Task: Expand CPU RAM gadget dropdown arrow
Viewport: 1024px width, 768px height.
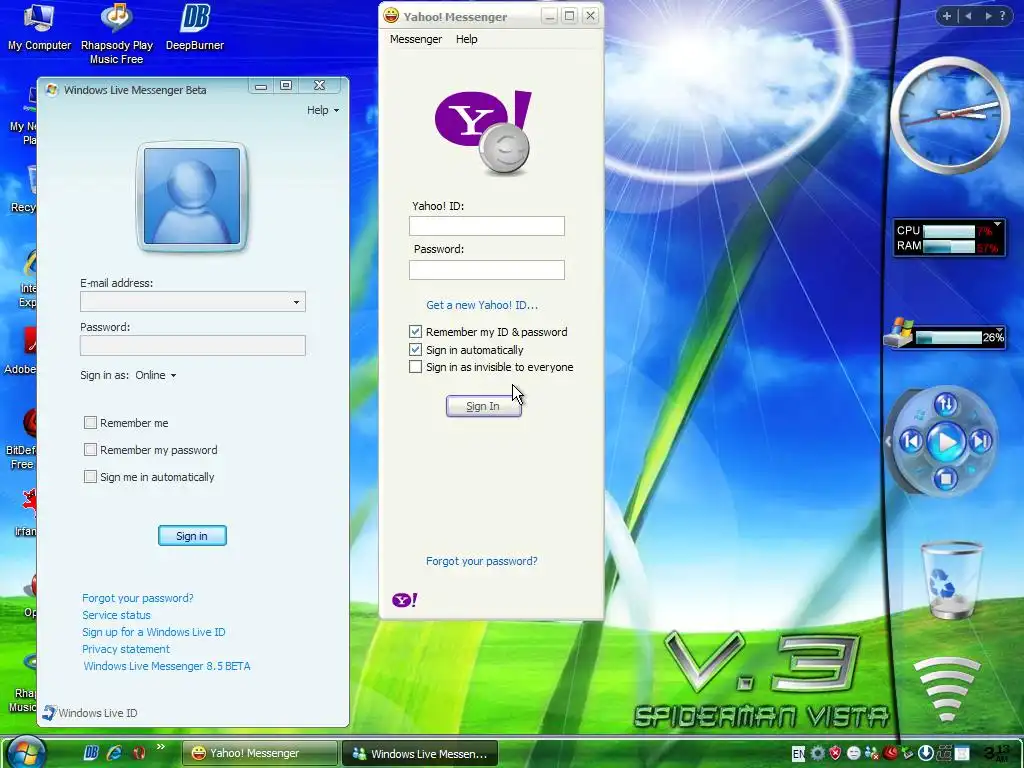Action: [x=997, y=225]
